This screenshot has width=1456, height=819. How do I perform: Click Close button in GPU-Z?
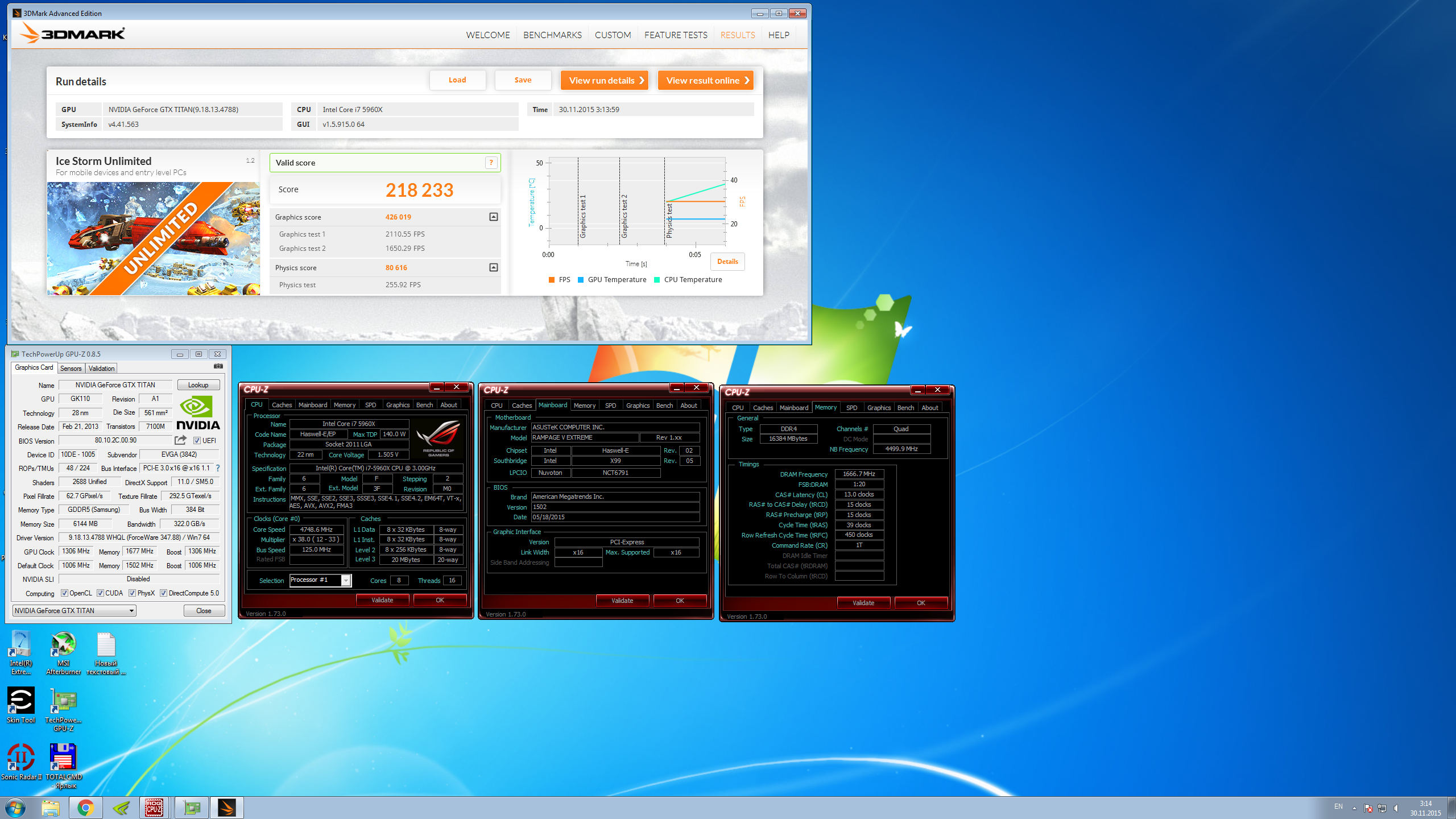tap(204, 610)
